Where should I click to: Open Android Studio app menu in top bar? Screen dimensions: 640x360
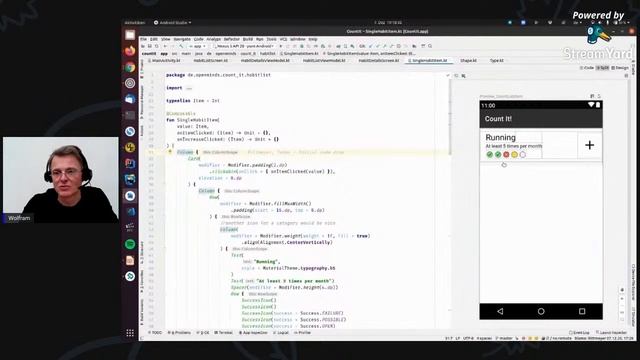pyautogui.click(x=172, y=22)
